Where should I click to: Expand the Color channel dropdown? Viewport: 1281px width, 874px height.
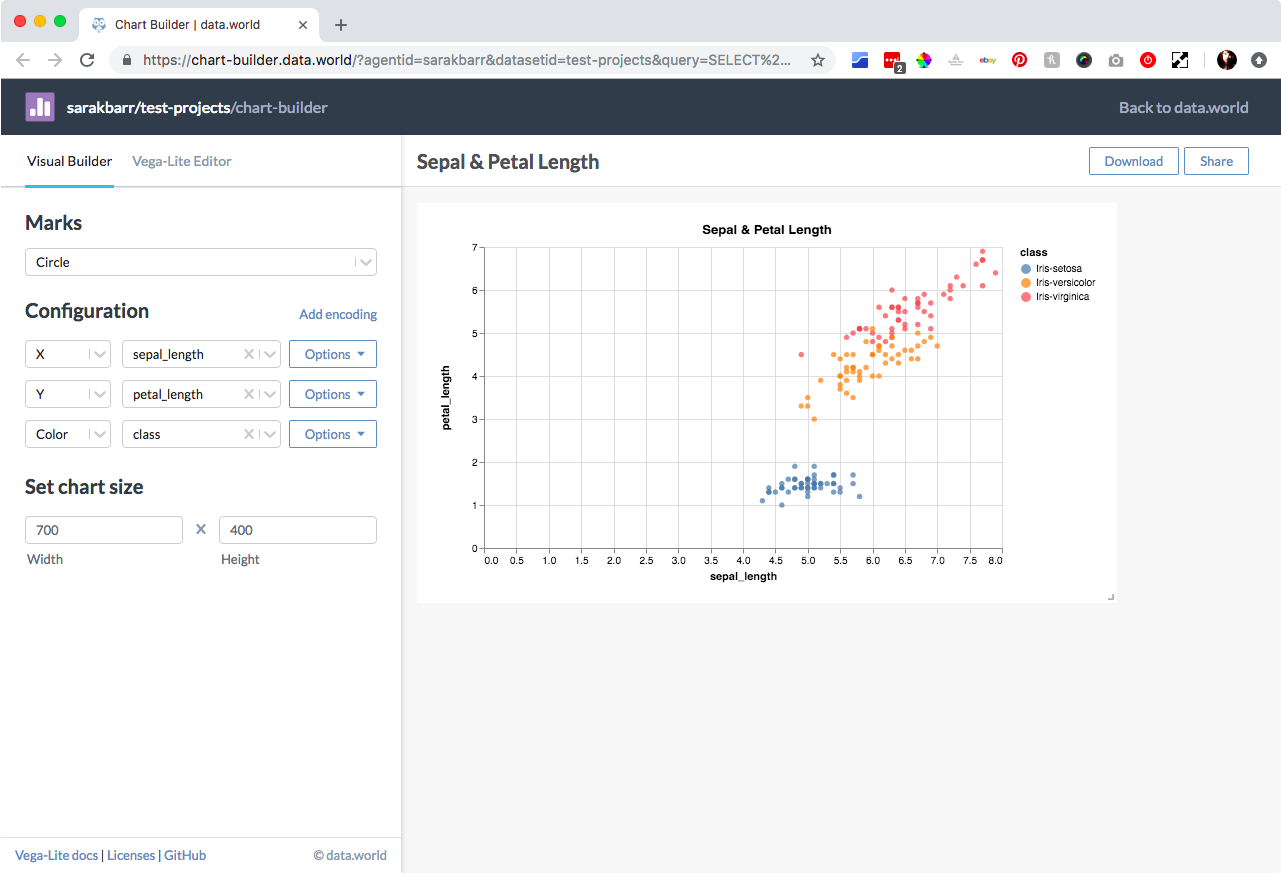(67, 433)
